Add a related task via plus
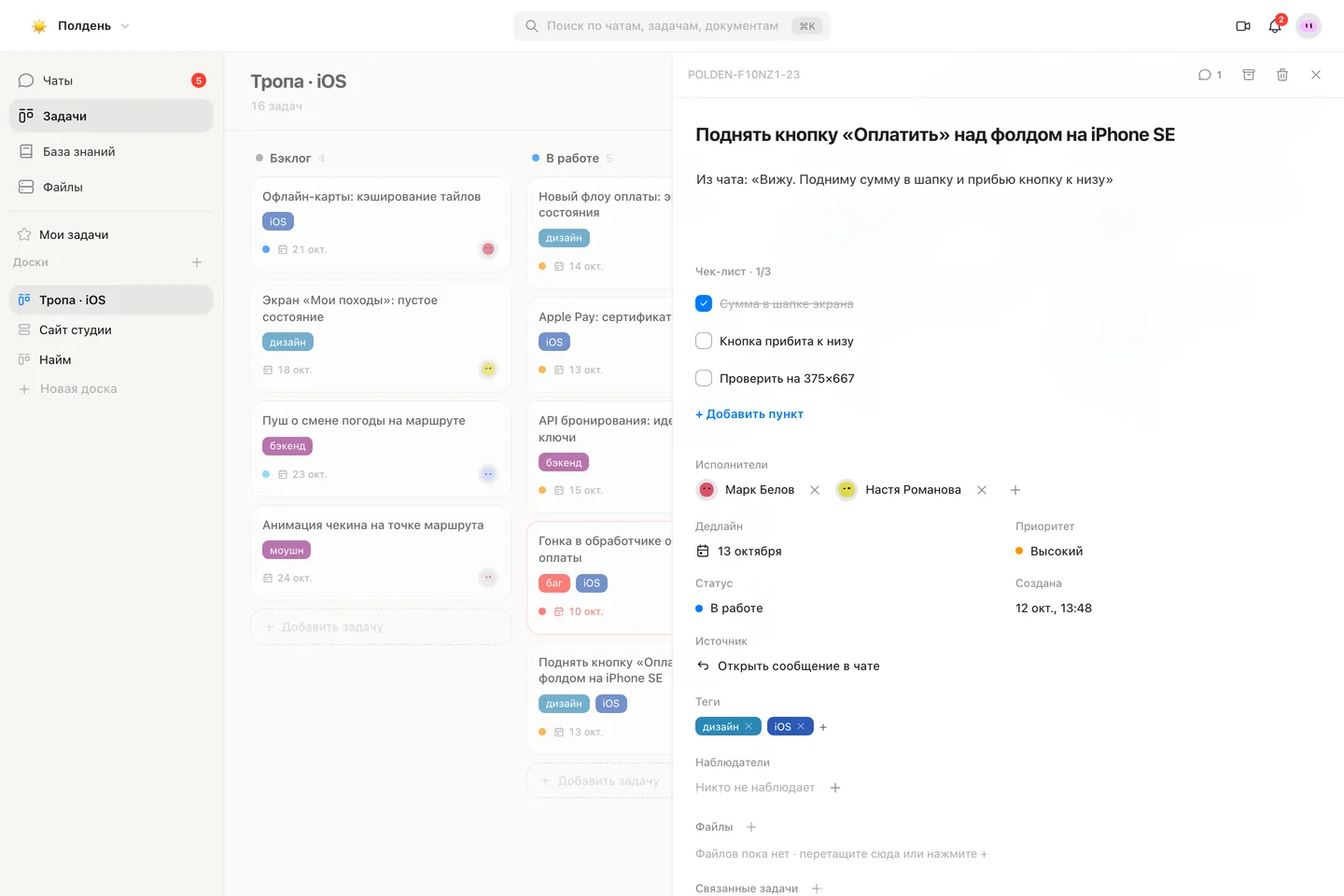 pyautogui.click(x=817, y=889)
